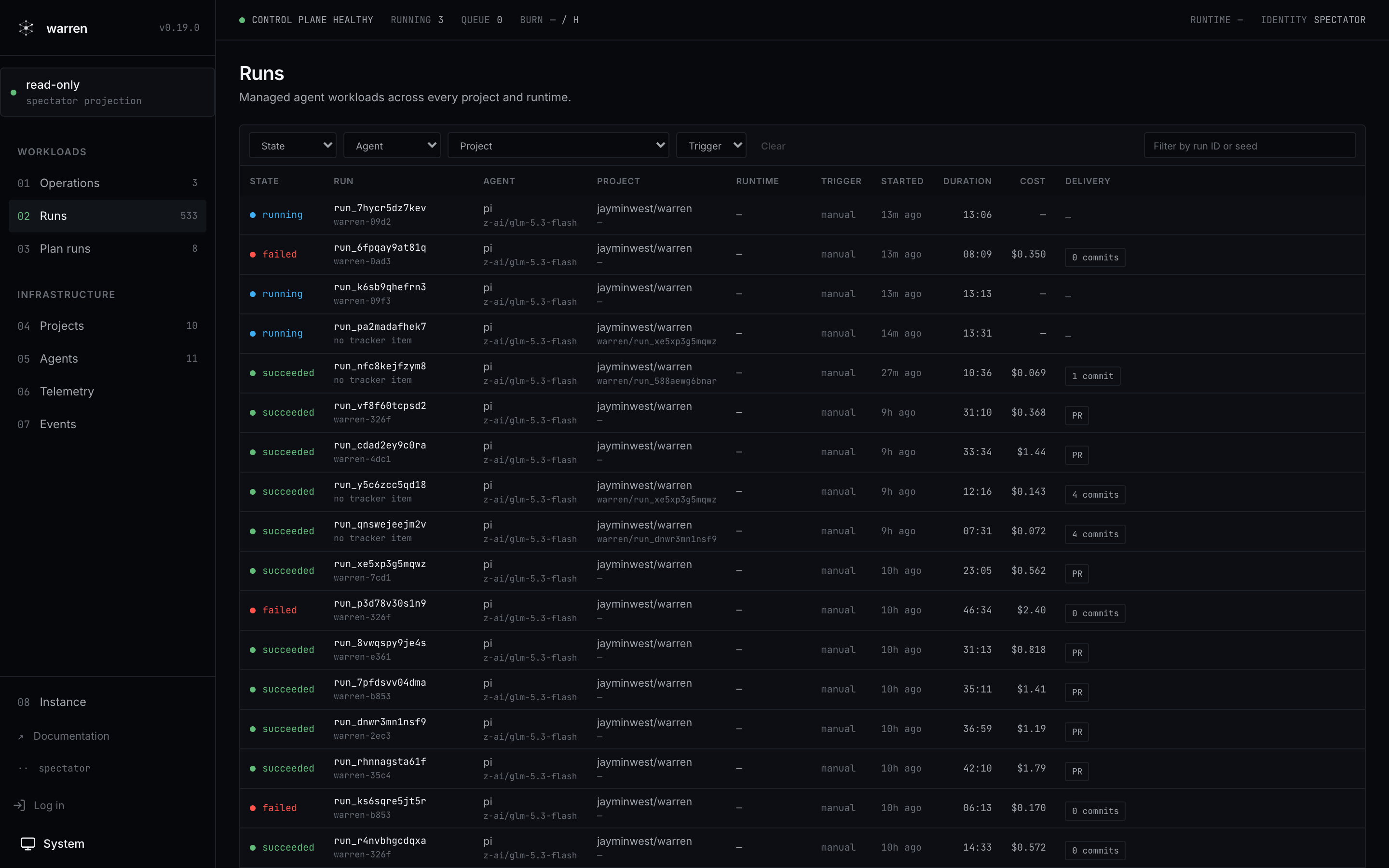The height and width of the screenshot is (868, 1389).
Task: Click the spectator user label in sidebar
Action: click(64, 769)
